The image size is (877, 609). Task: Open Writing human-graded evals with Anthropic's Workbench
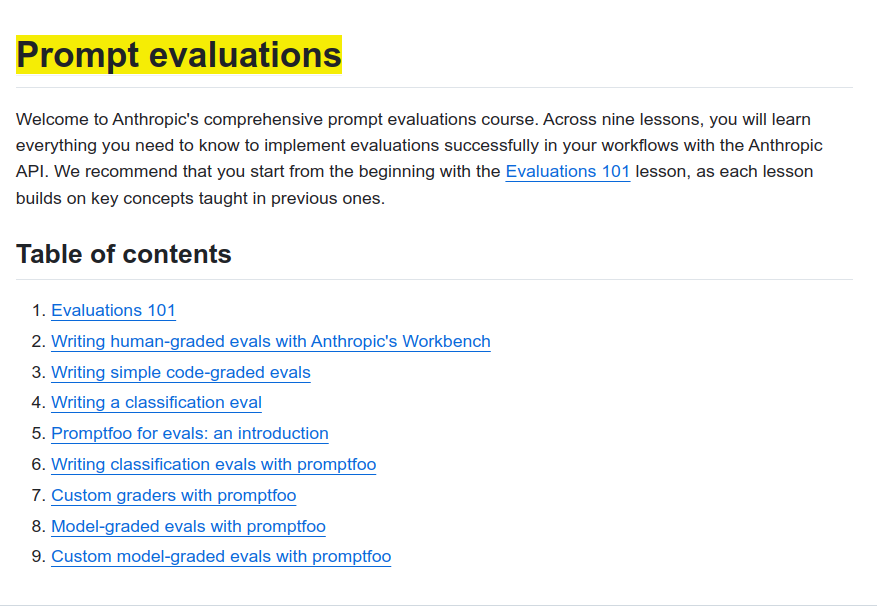[x=270, y=342]
